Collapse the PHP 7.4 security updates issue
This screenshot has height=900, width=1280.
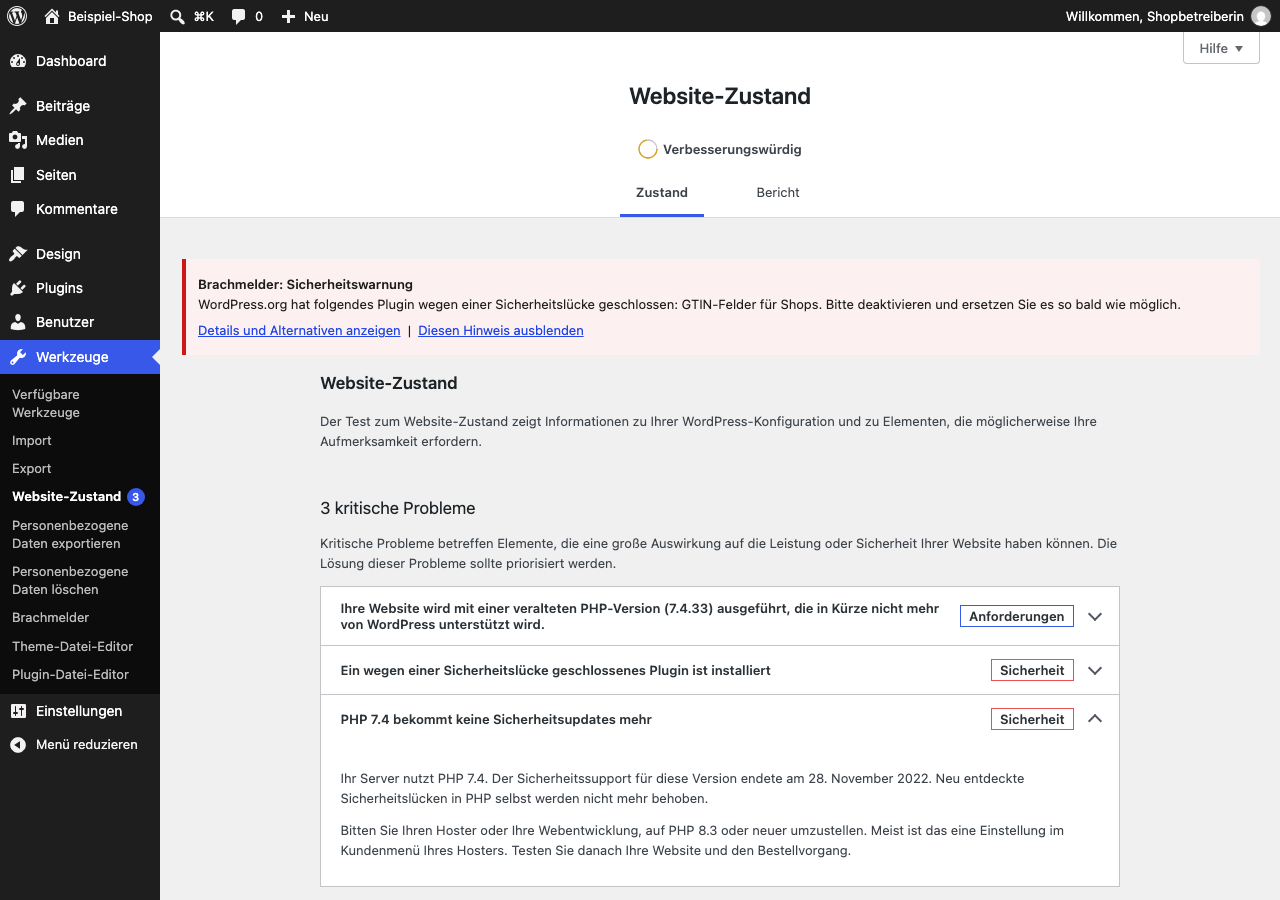tap(720, 719)
